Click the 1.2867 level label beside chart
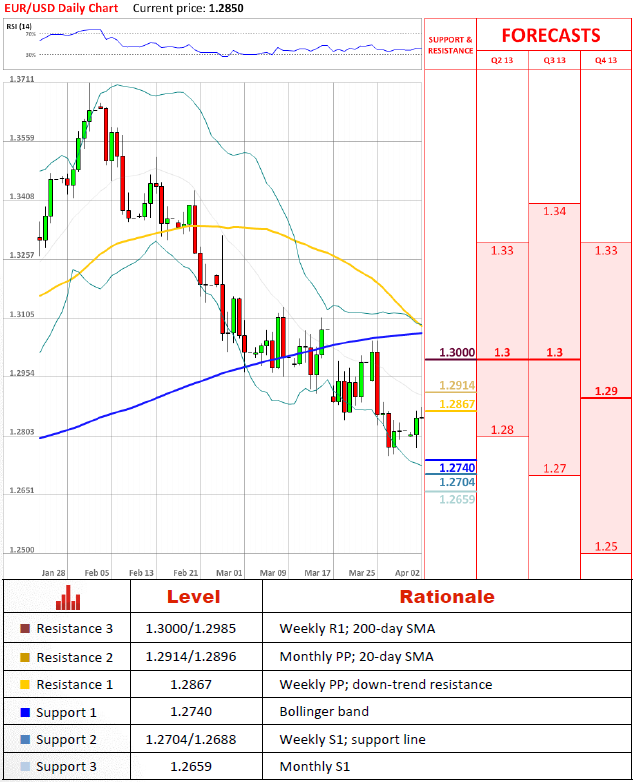Viewport: 634px width, 782px height. pyautogui.click(x=457, y=404)
